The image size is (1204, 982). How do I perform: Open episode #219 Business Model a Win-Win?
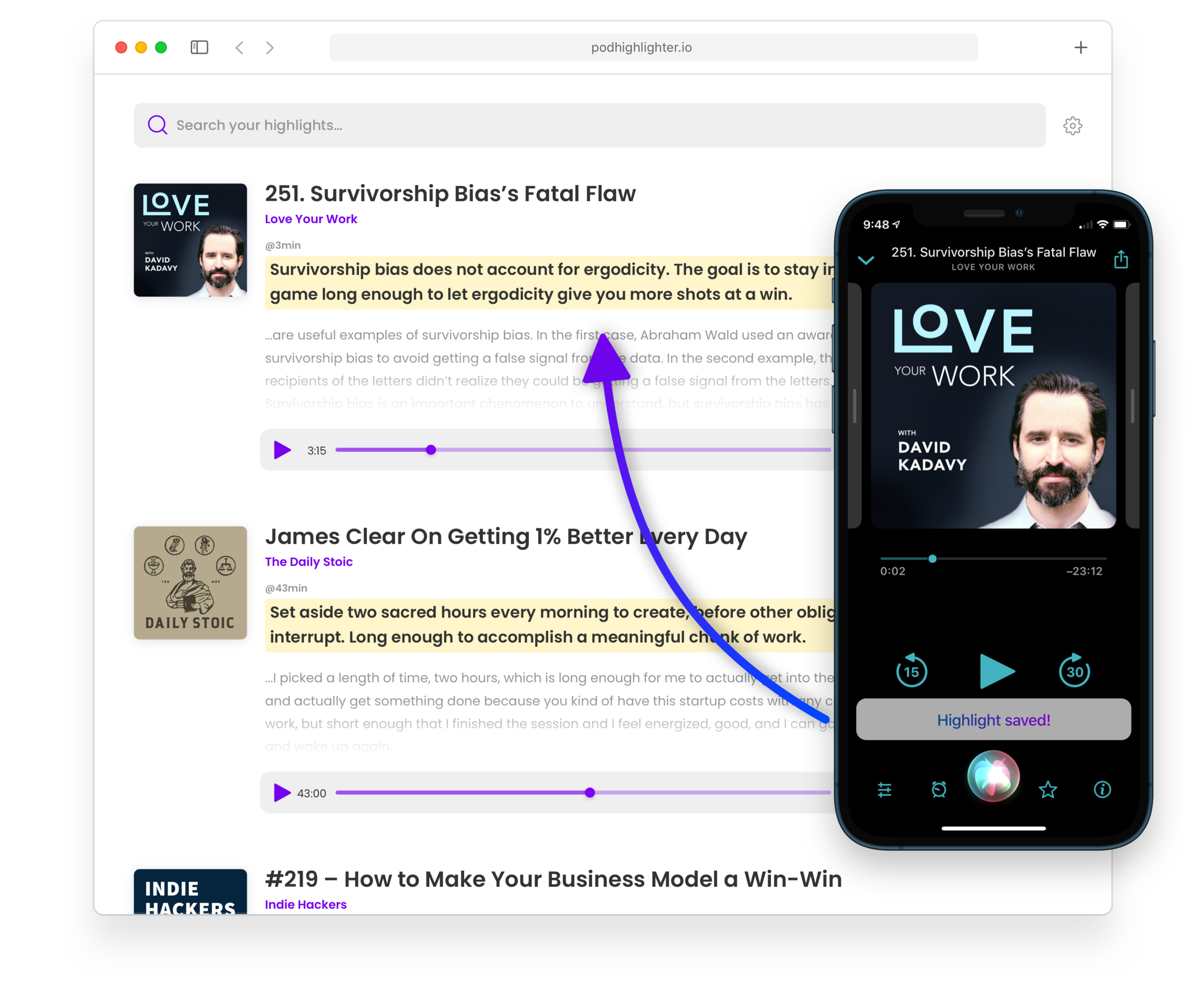tap(553, 879)
